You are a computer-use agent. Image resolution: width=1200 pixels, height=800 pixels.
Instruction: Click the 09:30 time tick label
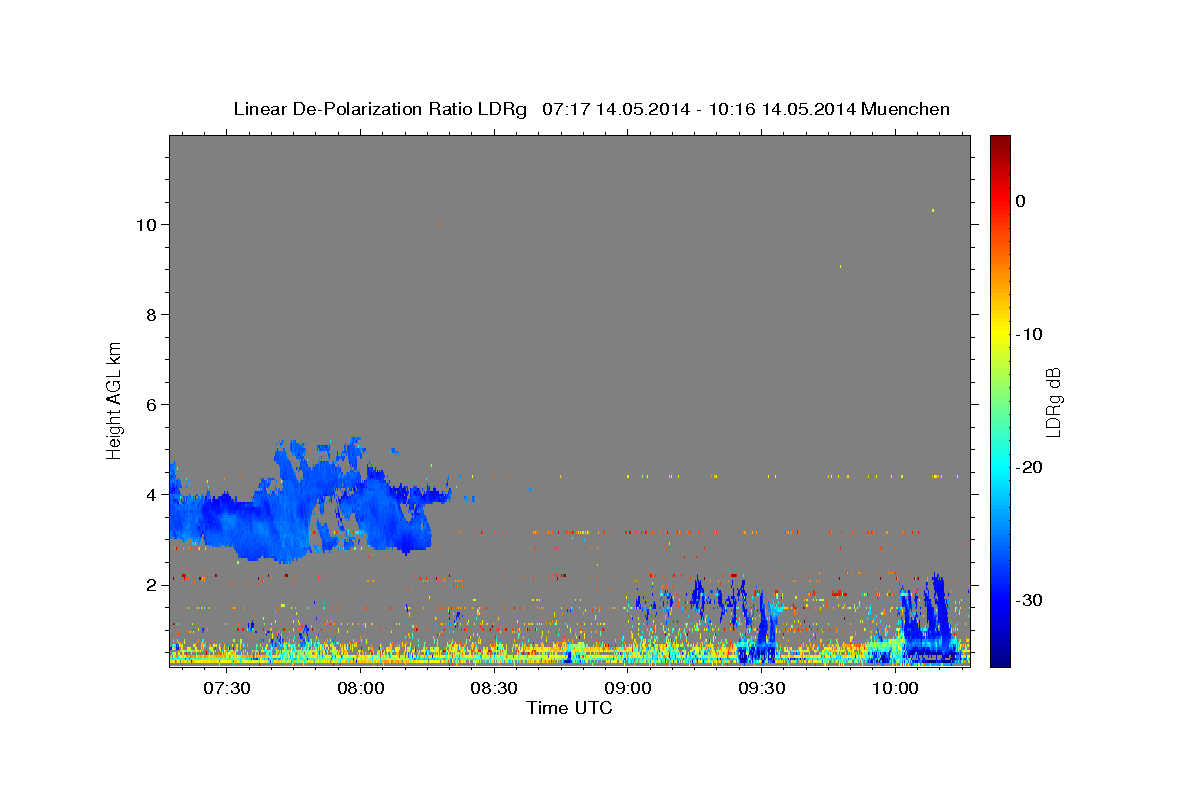tap(761, 689)
